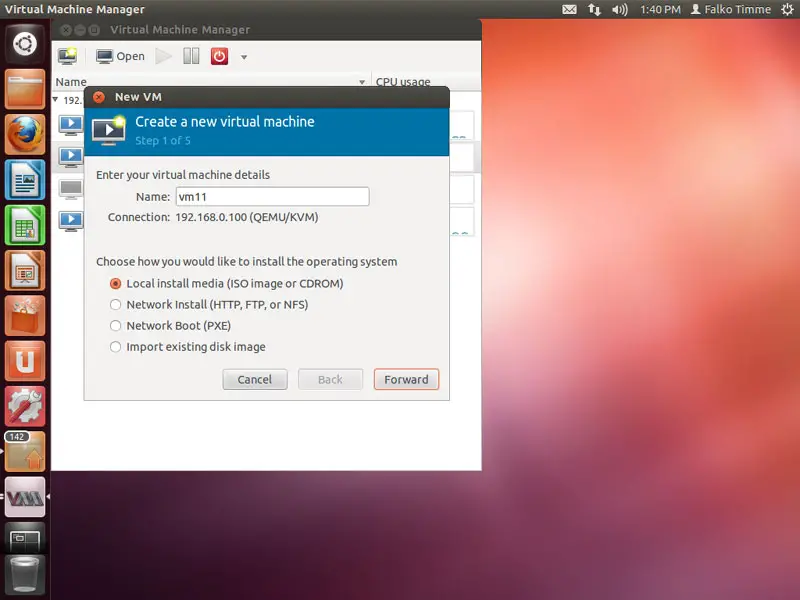Click the red Shut Down power icon
The width and height of the screenshot is (800, 600).
pyautogui.click(x=219, y=56)
